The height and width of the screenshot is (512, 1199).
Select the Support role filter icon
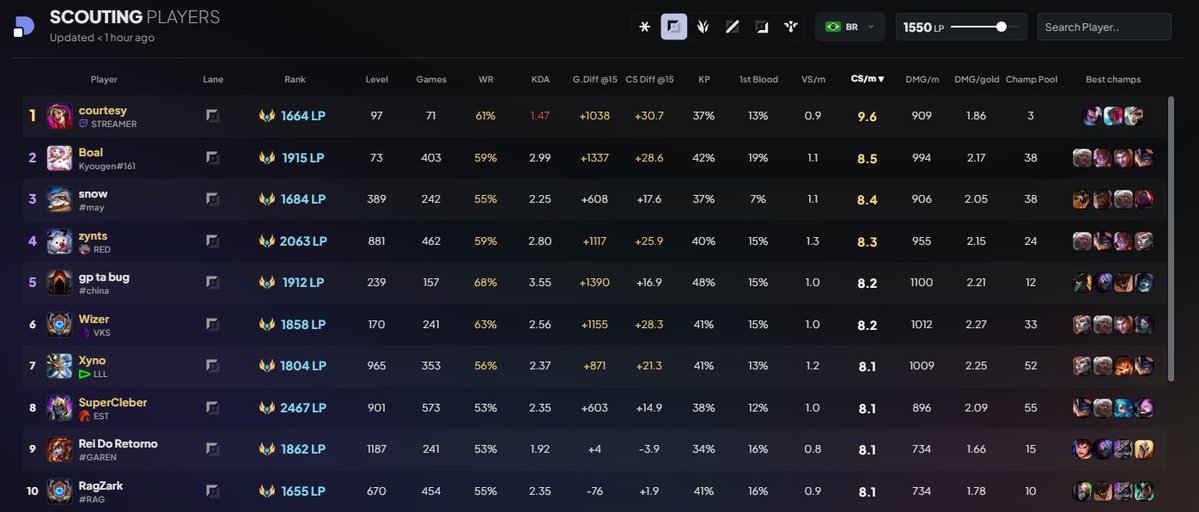(791, 27)
